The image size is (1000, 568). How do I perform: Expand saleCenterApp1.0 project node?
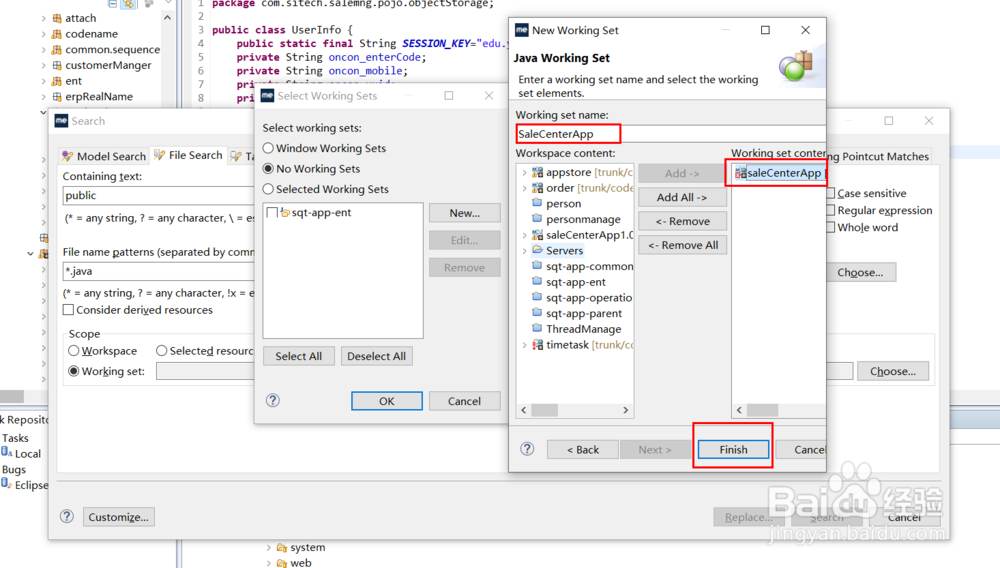tap(524, 235)
